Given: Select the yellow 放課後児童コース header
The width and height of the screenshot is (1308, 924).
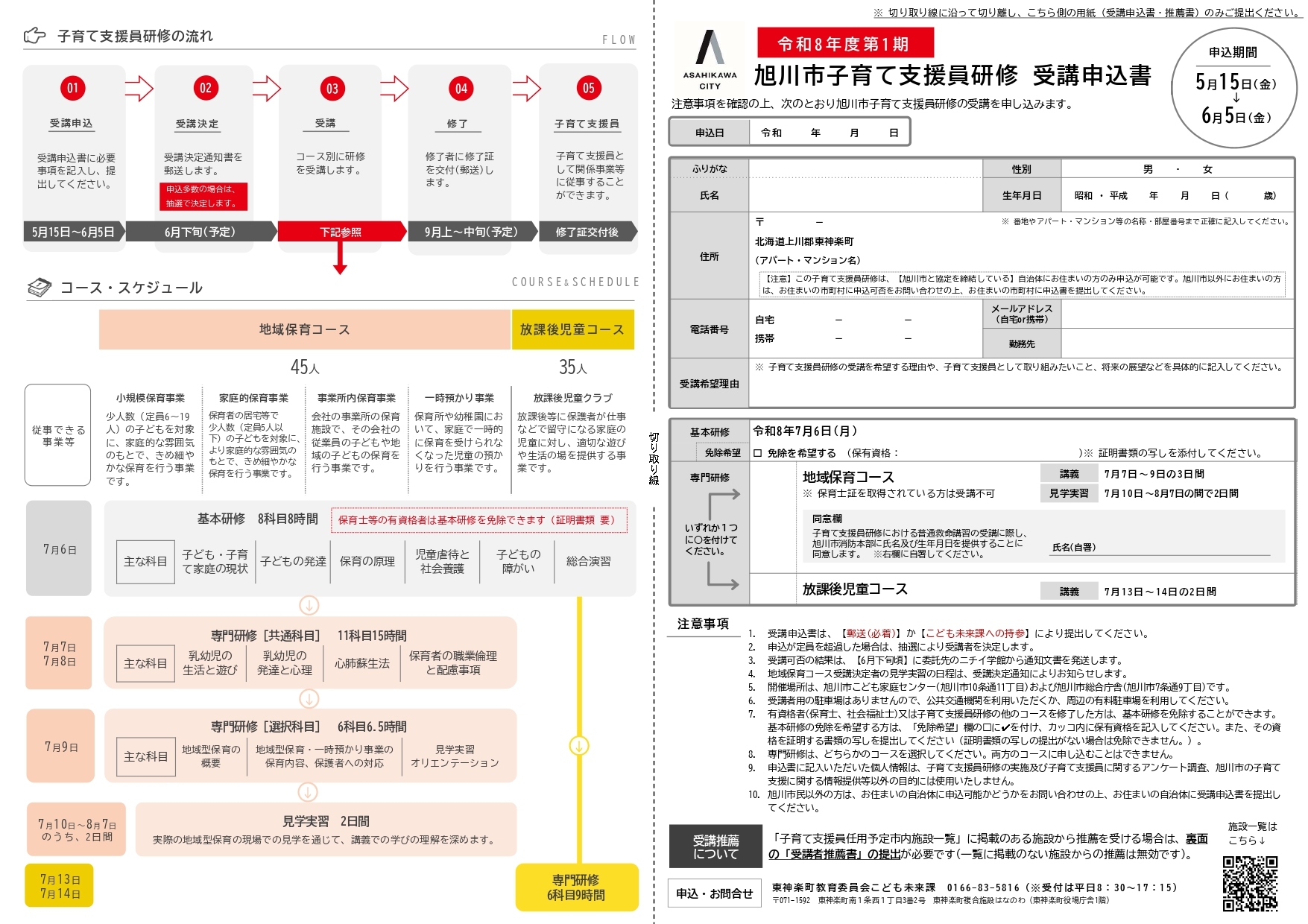Looking at the screenshot, I should pyautogui.click(x=572, y=329).
